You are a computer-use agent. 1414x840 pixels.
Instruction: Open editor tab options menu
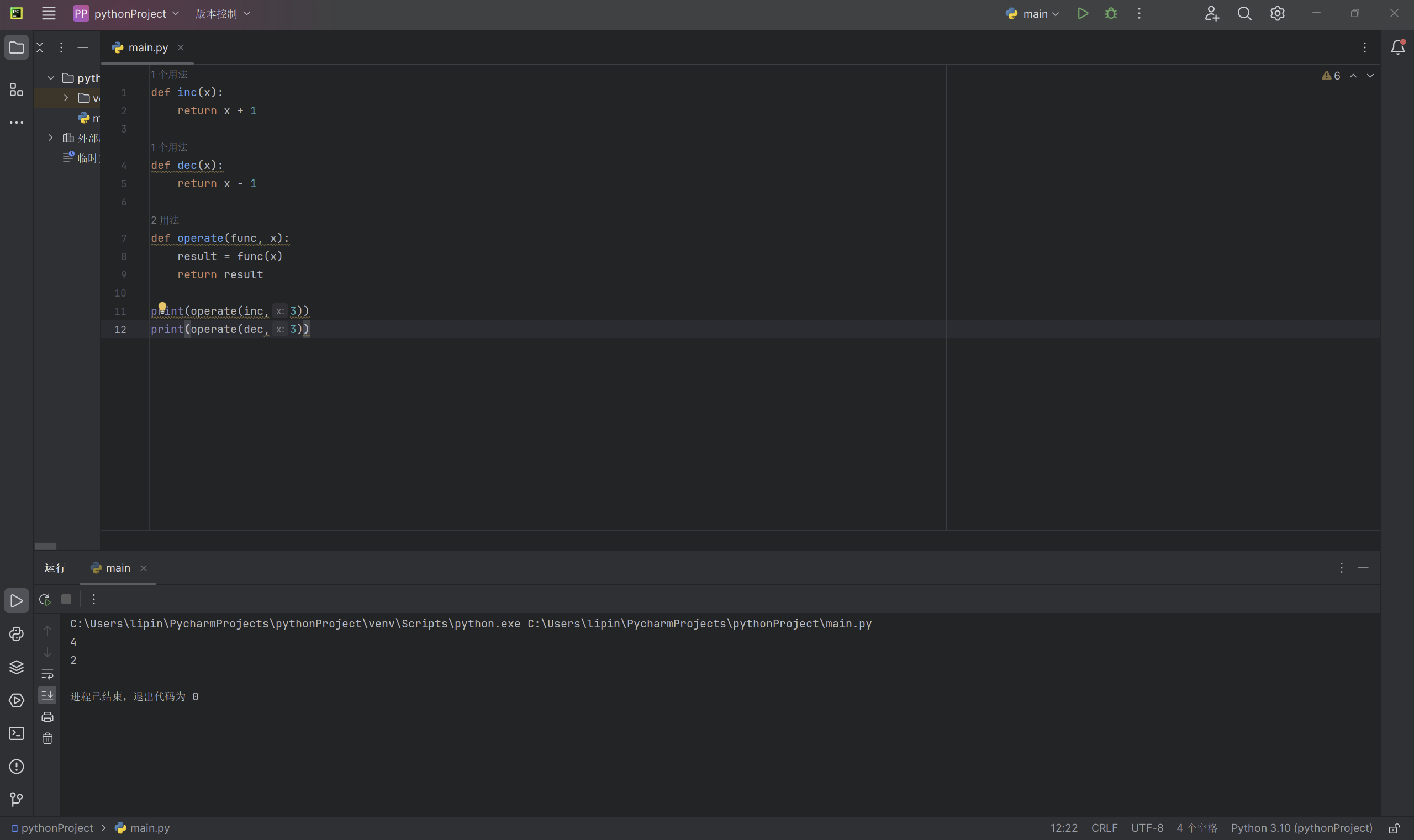[x=1364, y=47]
